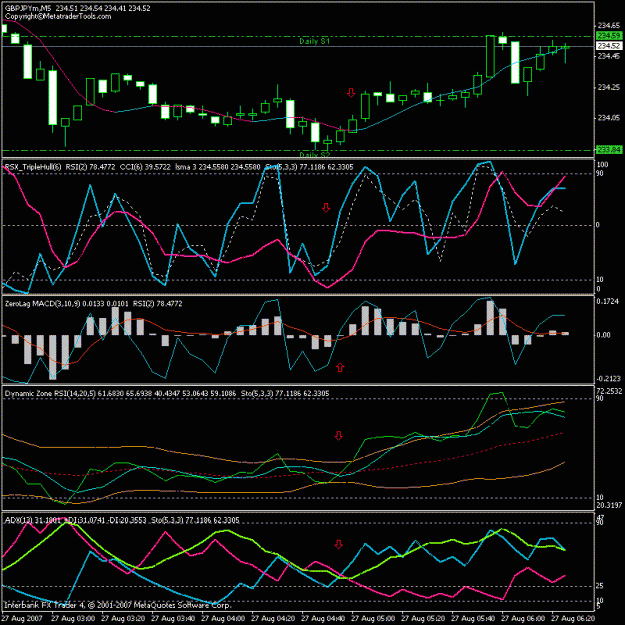Click the 20.3197 Dynamic Zone scale value
This screenshot has height=625, width=625.
click(609, 505)
